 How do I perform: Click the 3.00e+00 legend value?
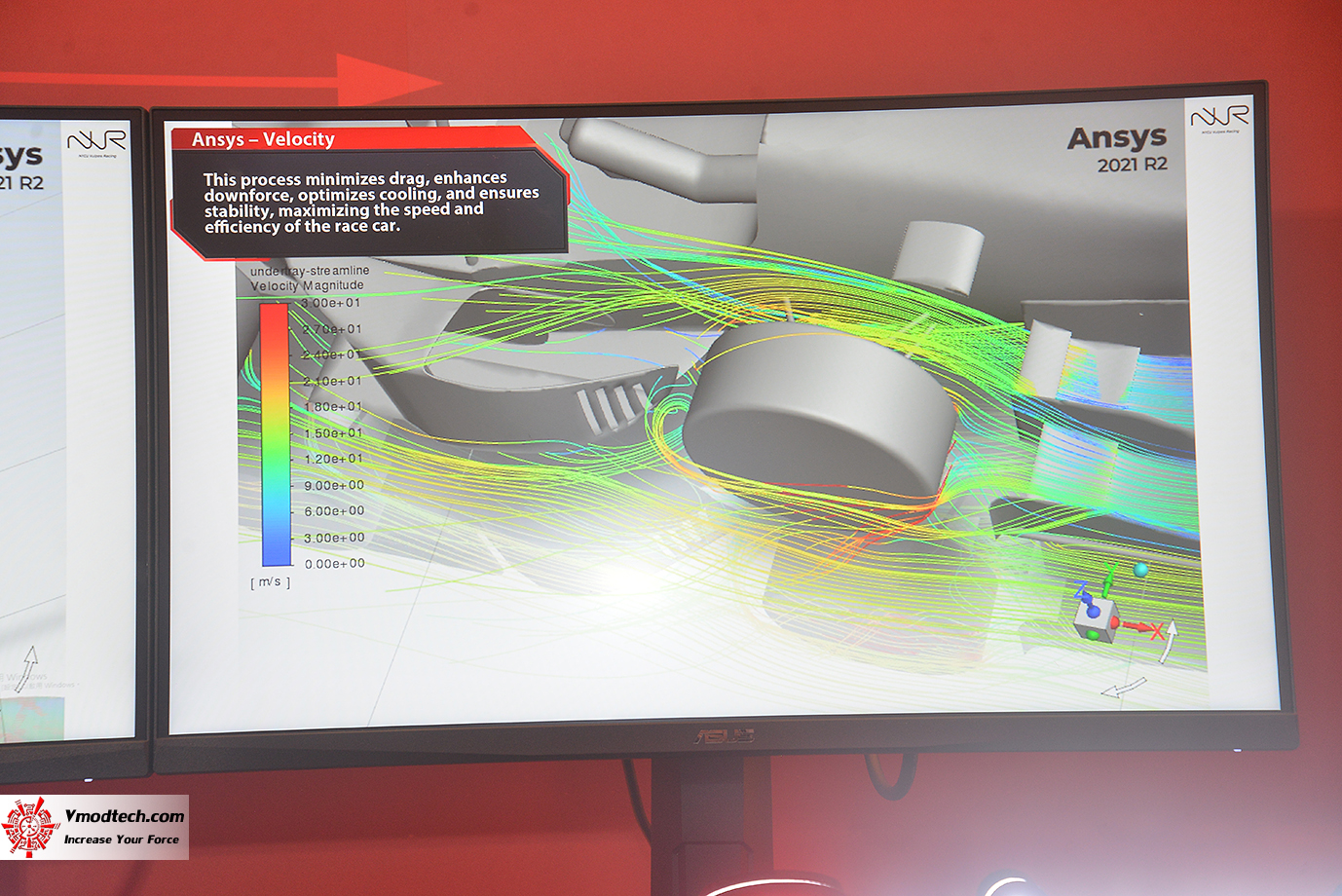click(334, 538)
